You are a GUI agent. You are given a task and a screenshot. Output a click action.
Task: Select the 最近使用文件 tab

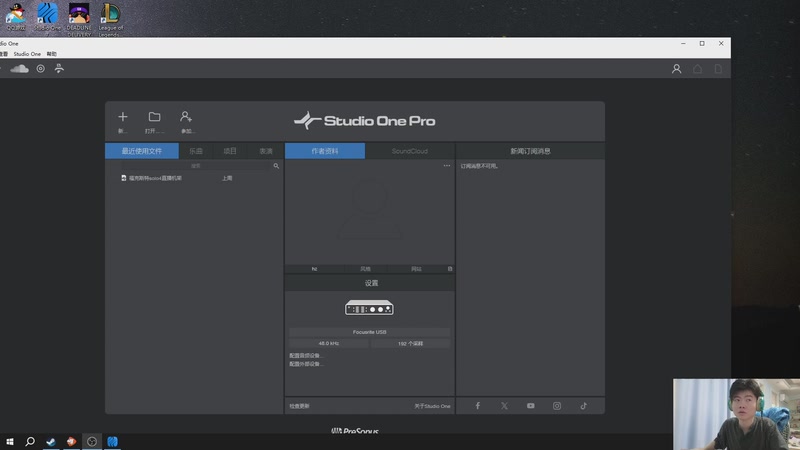[x=142, y=151]
